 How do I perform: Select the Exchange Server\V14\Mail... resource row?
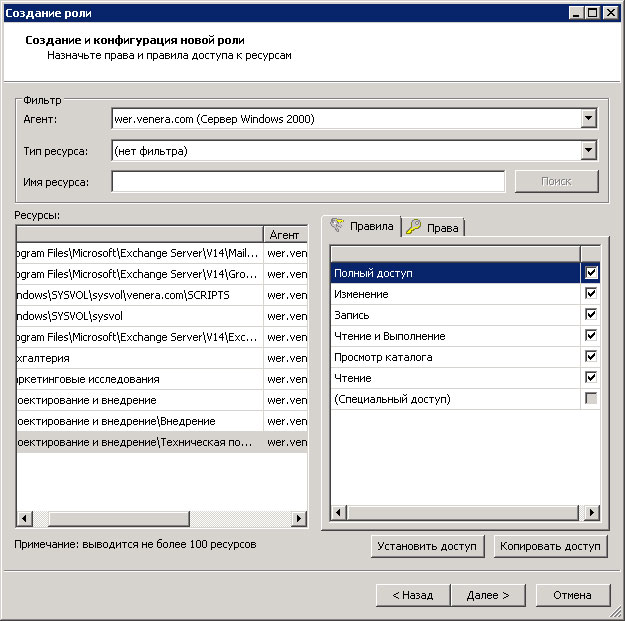(x=162, y=253)
